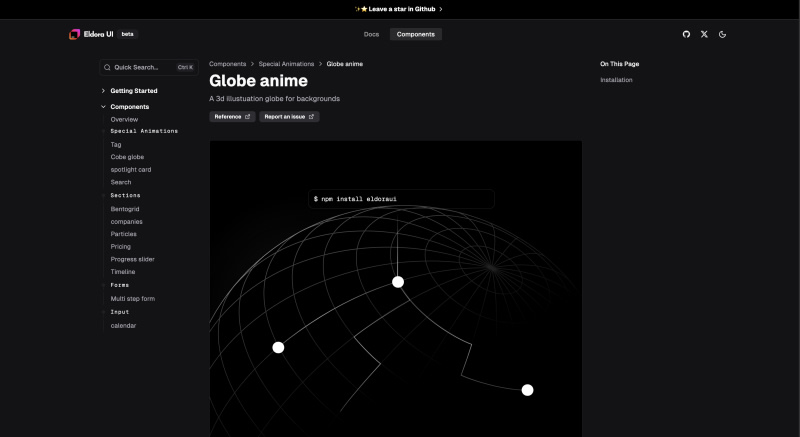Select the Components tab in header

point(415,34)
